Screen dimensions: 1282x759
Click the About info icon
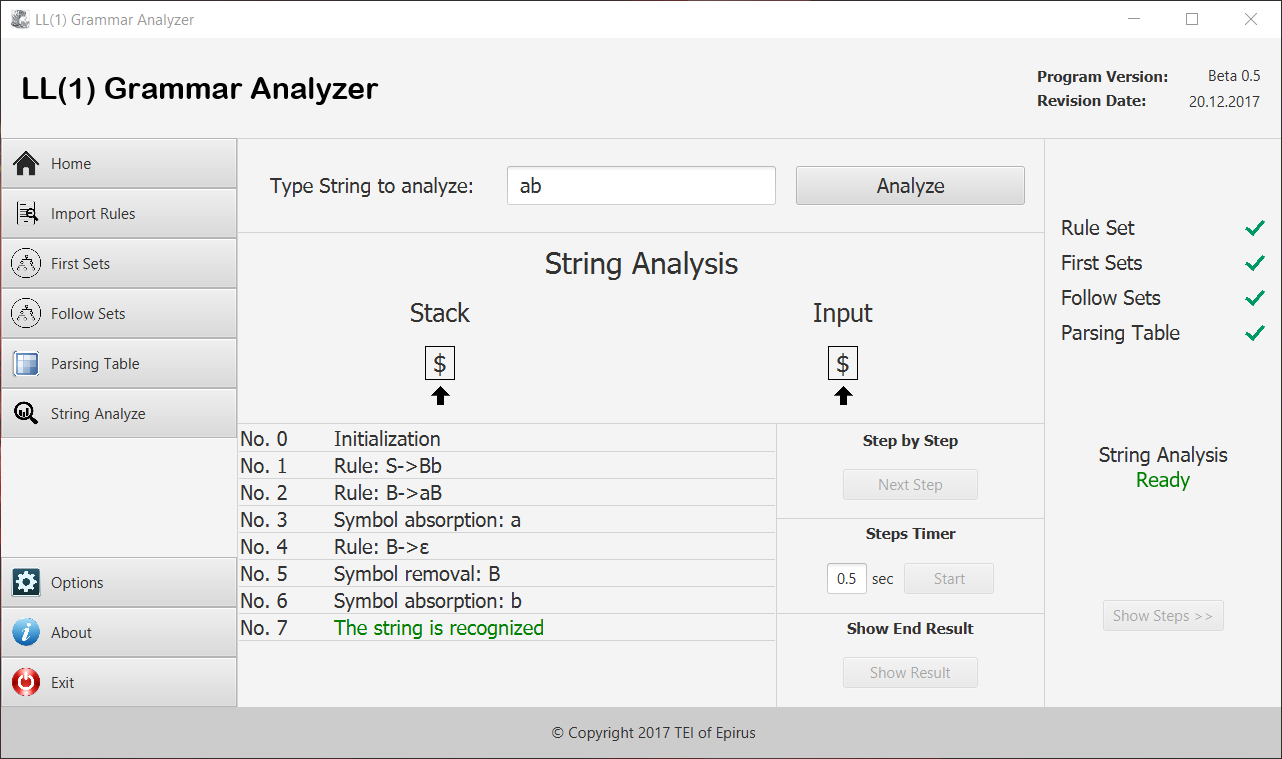point(26,632)
